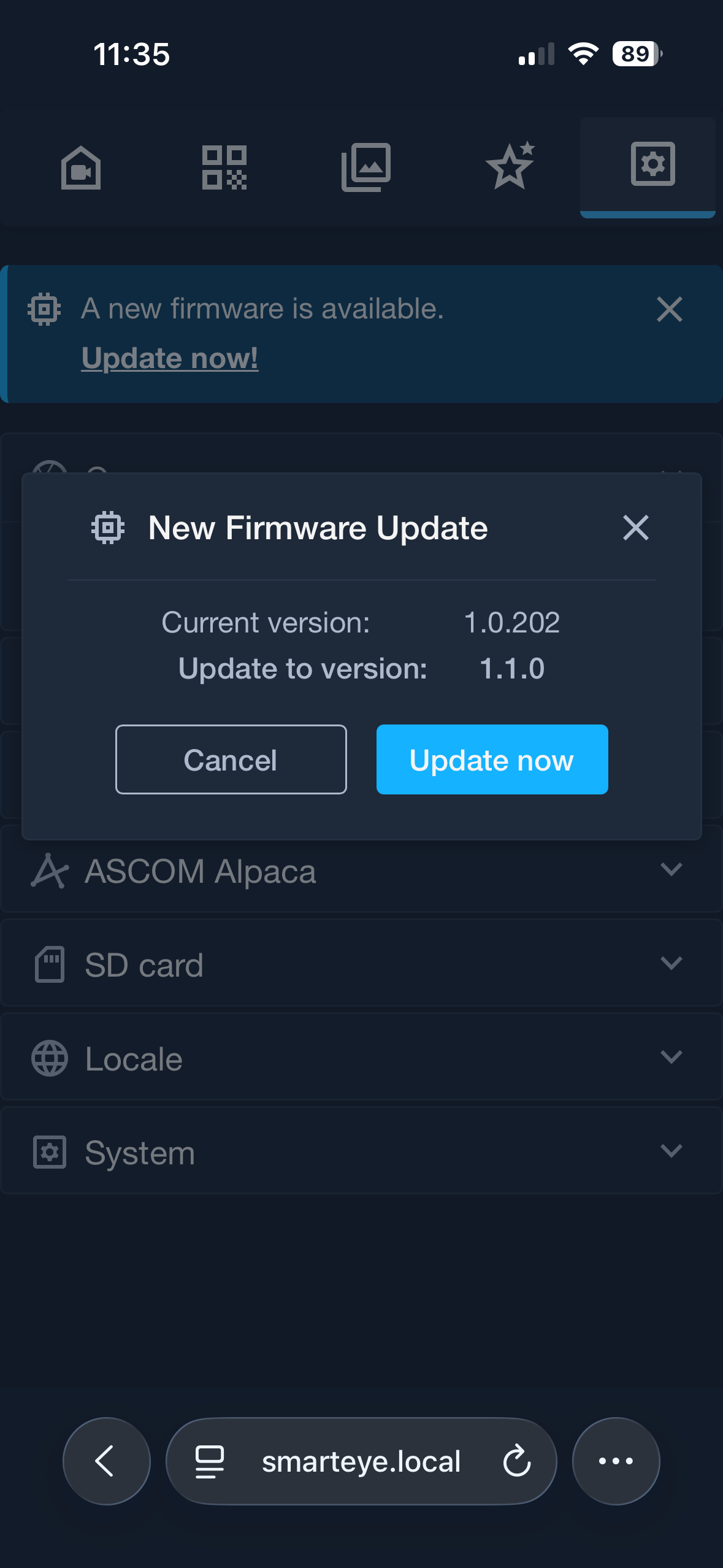This screenshot has height=1568, width=723.
Task: Click the page settings icon in address bar
Action: click(210, 1461)
